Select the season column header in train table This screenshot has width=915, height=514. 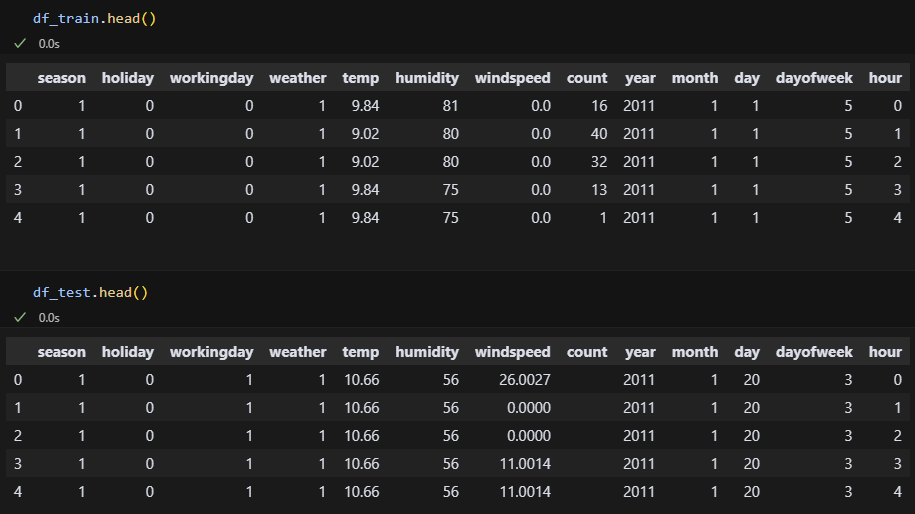tap(61, 78)
